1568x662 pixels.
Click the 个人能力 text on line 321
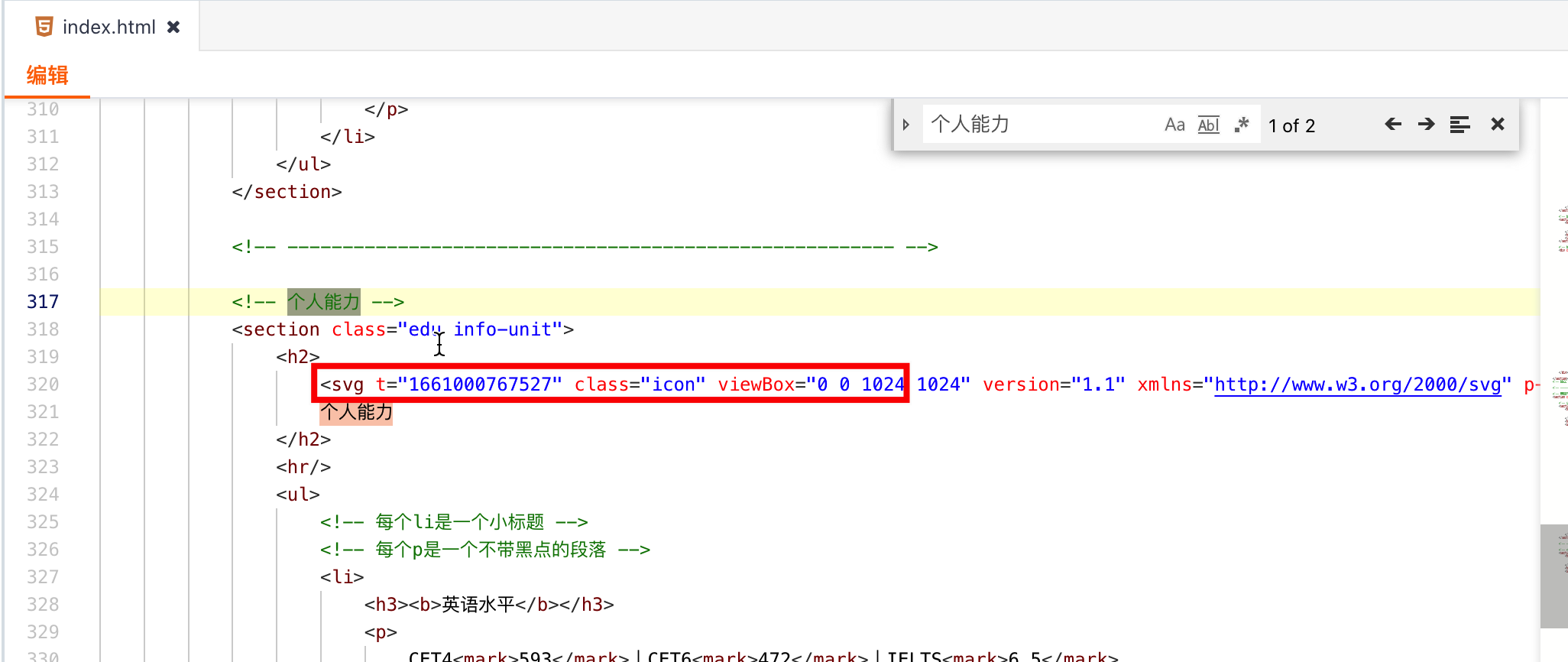click(x=356, y=412)
